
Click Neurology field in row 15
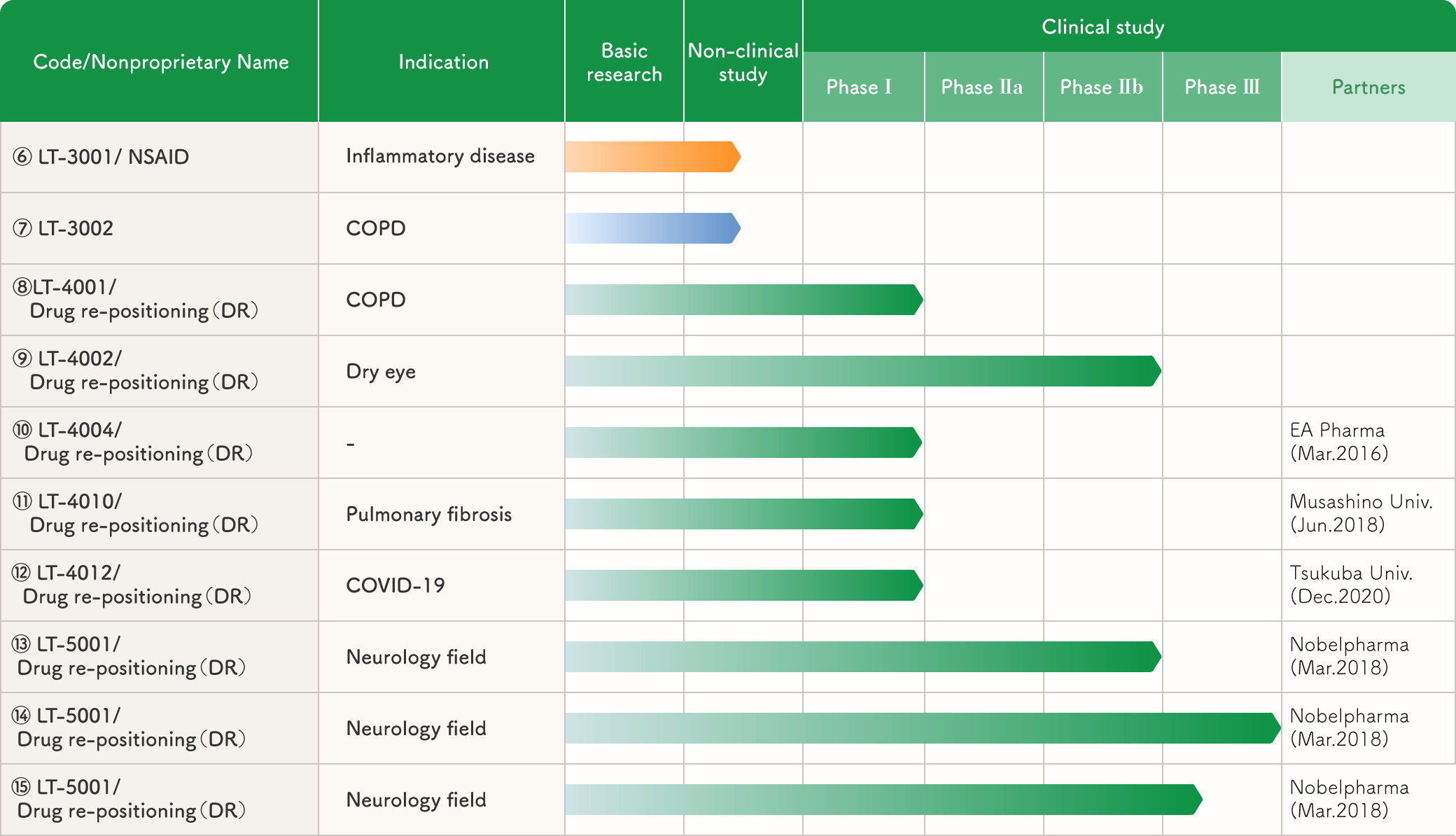pos(416,800)
